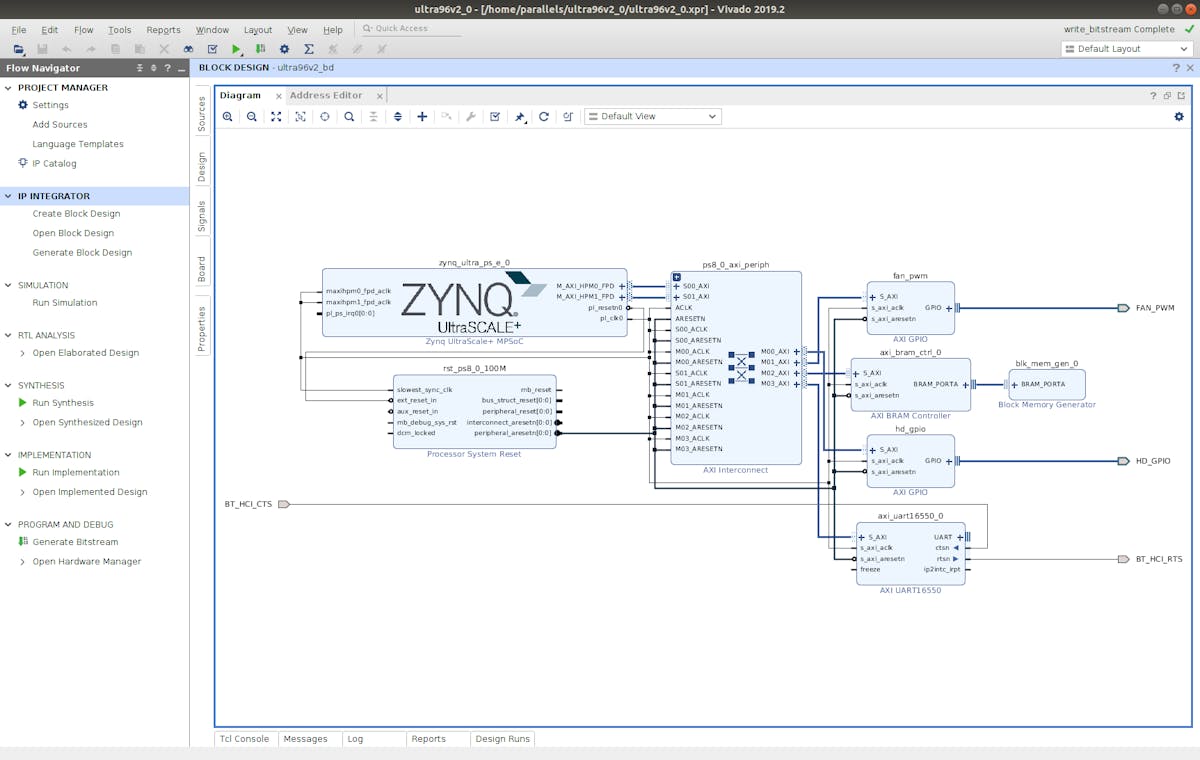Open the Reports menu
This screenshot has width=1200, height=760.
(x=163, y=30)
